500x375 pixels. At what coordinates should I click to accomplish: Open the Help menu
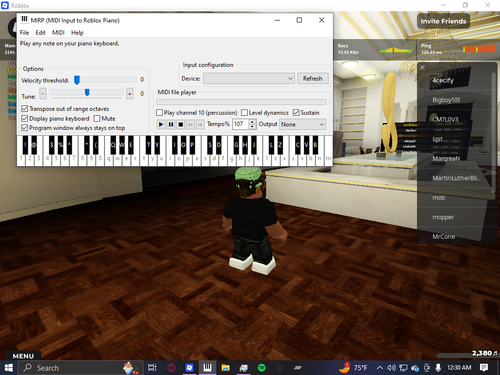coord(77,33)
